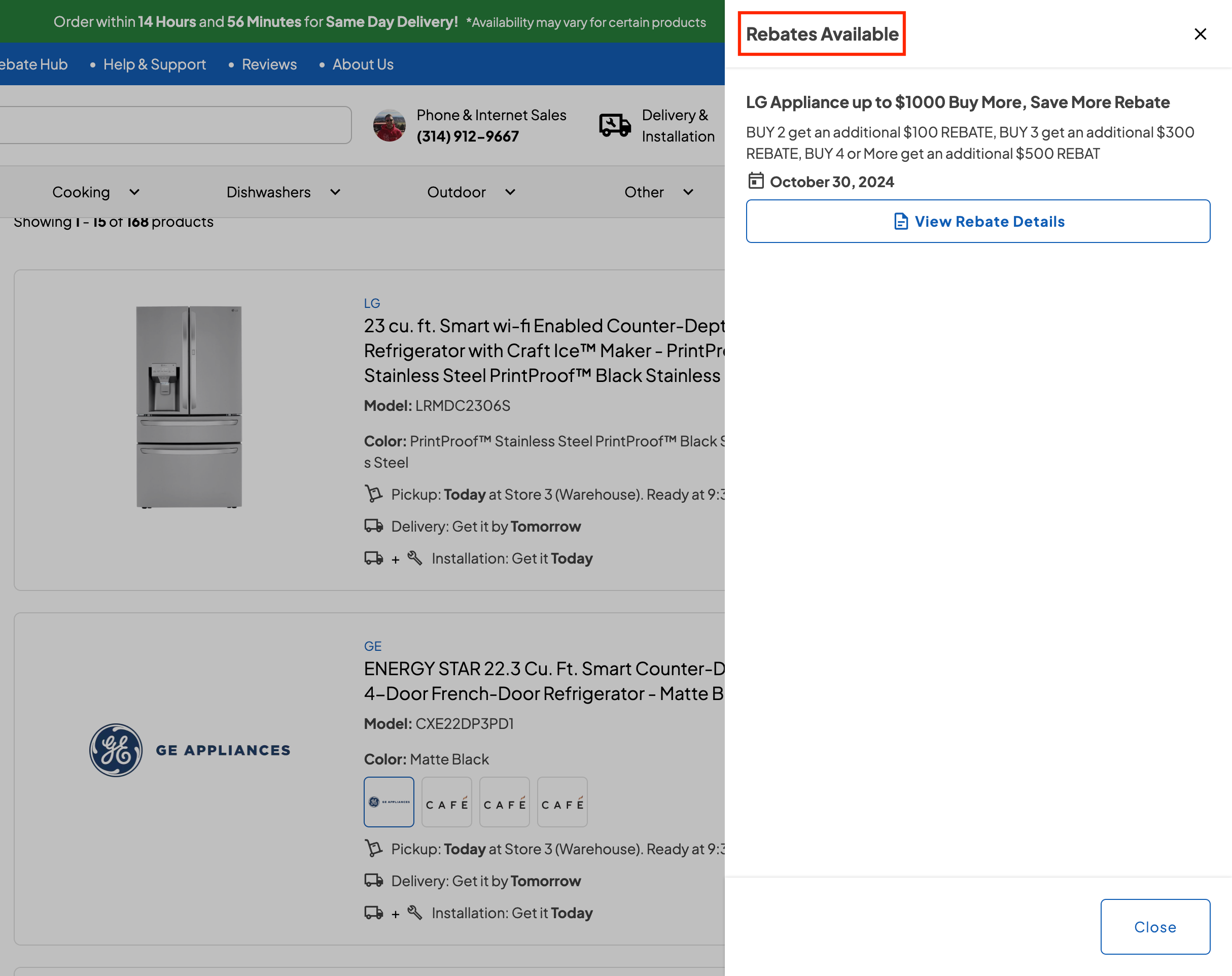
Task: Click inside the search input field
Action: point(175,125)
